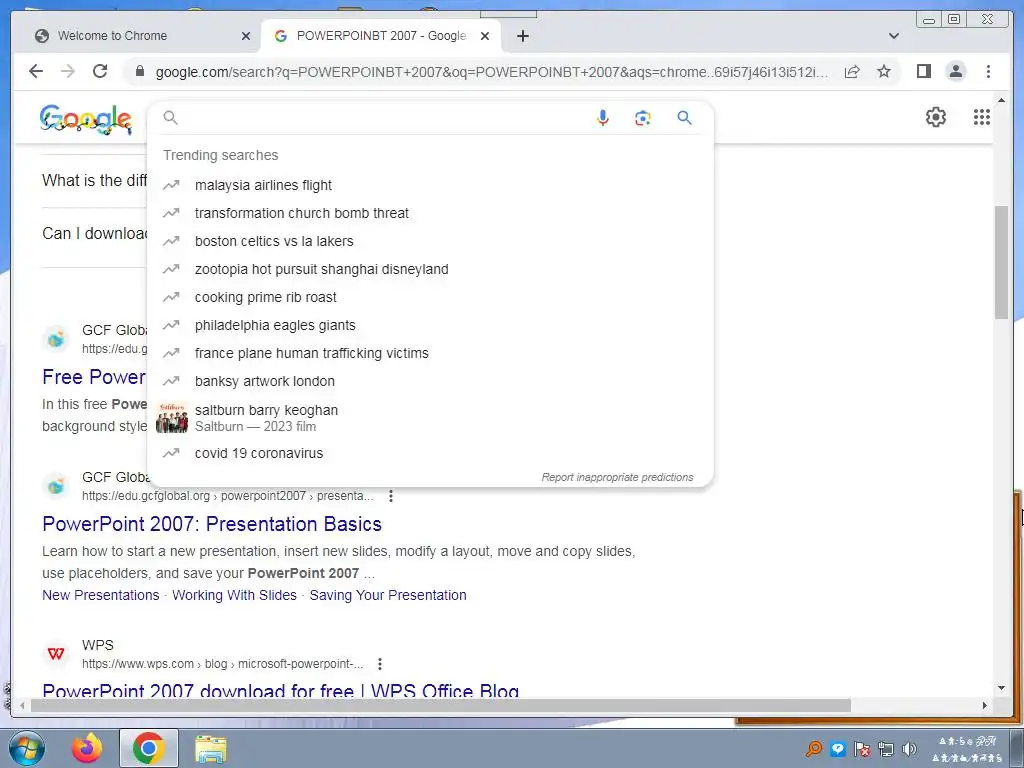Open the Working With Slides sitelink
Viewport: 1024px width, 768px height.
(x=234, y=596)
